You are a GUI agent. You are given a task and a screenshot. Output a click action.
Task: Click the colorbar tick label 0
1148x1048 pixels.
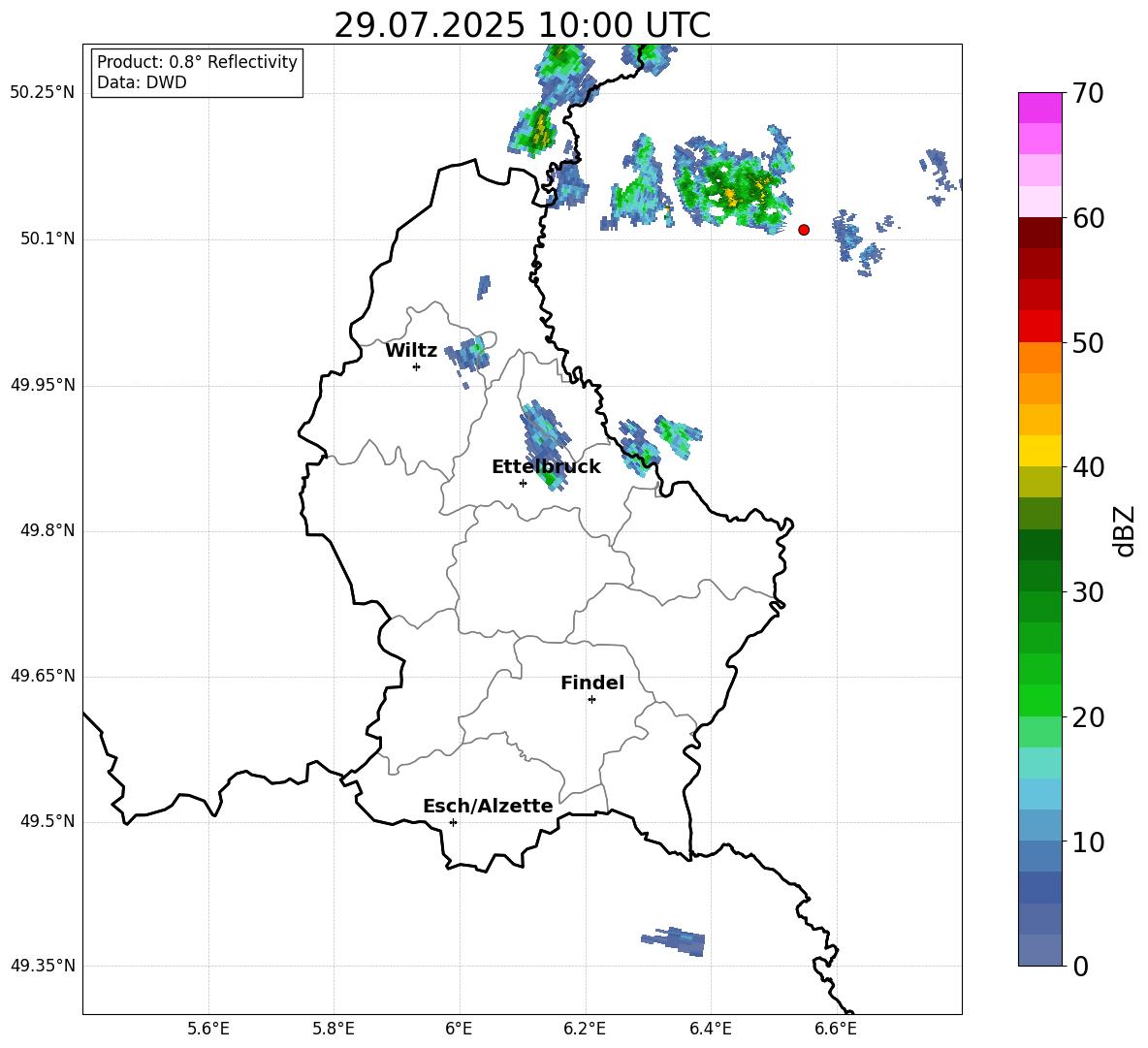tap(1080, 967)
